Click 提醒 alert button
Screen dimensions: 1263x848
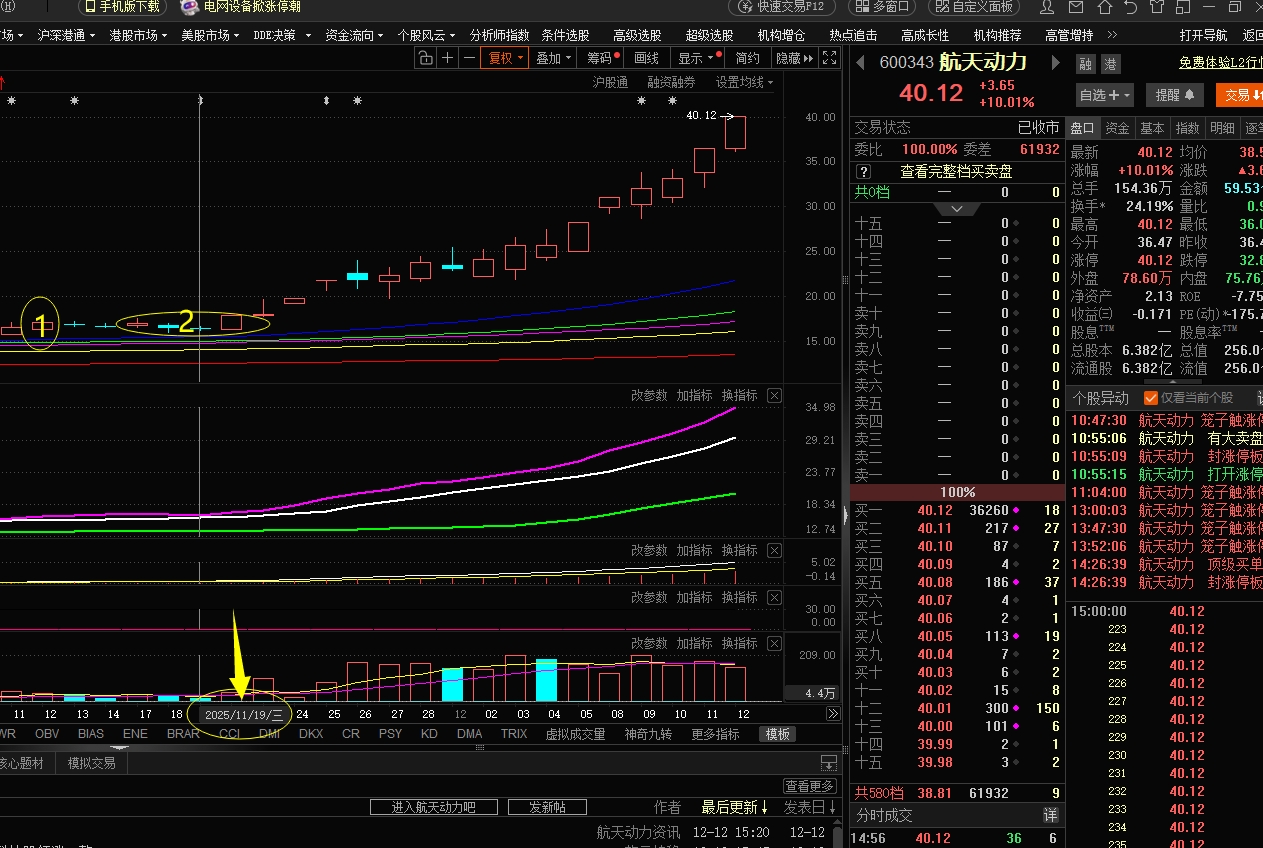(x=1175, y=95)
